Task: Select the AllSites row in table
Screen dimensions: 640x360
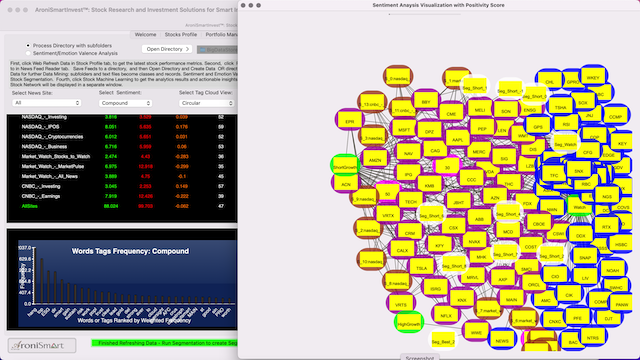Action: [122, 206]
